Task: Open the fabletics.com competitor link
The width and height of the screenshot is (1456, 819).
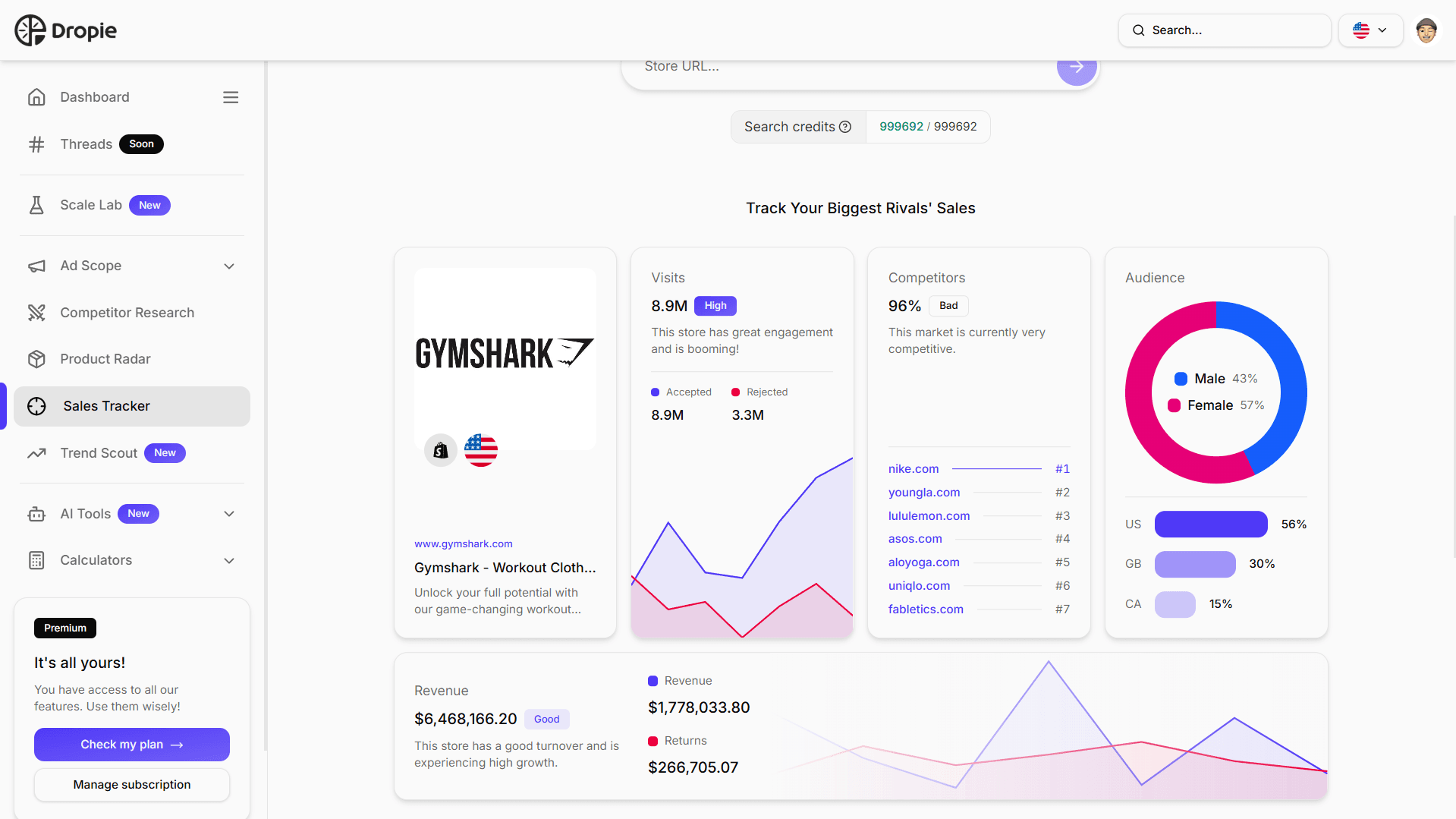Action: pyautogui.click(x=926, y=610)
